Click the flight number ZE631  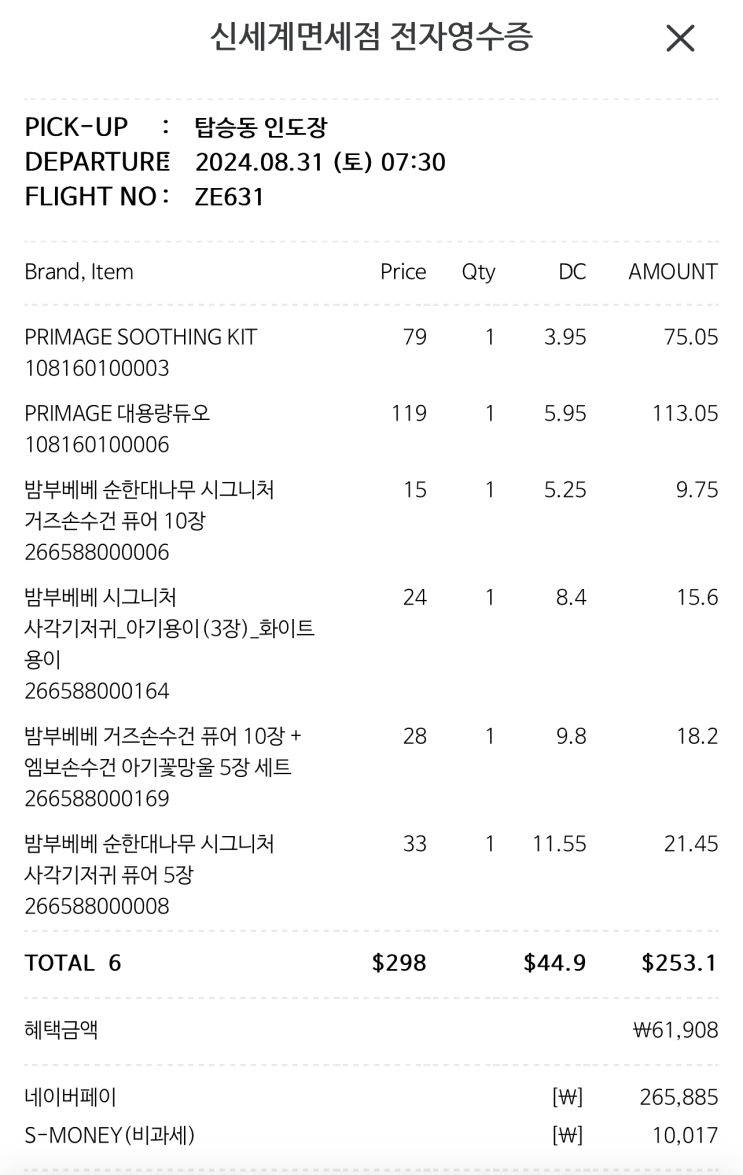tap(229, 197)
